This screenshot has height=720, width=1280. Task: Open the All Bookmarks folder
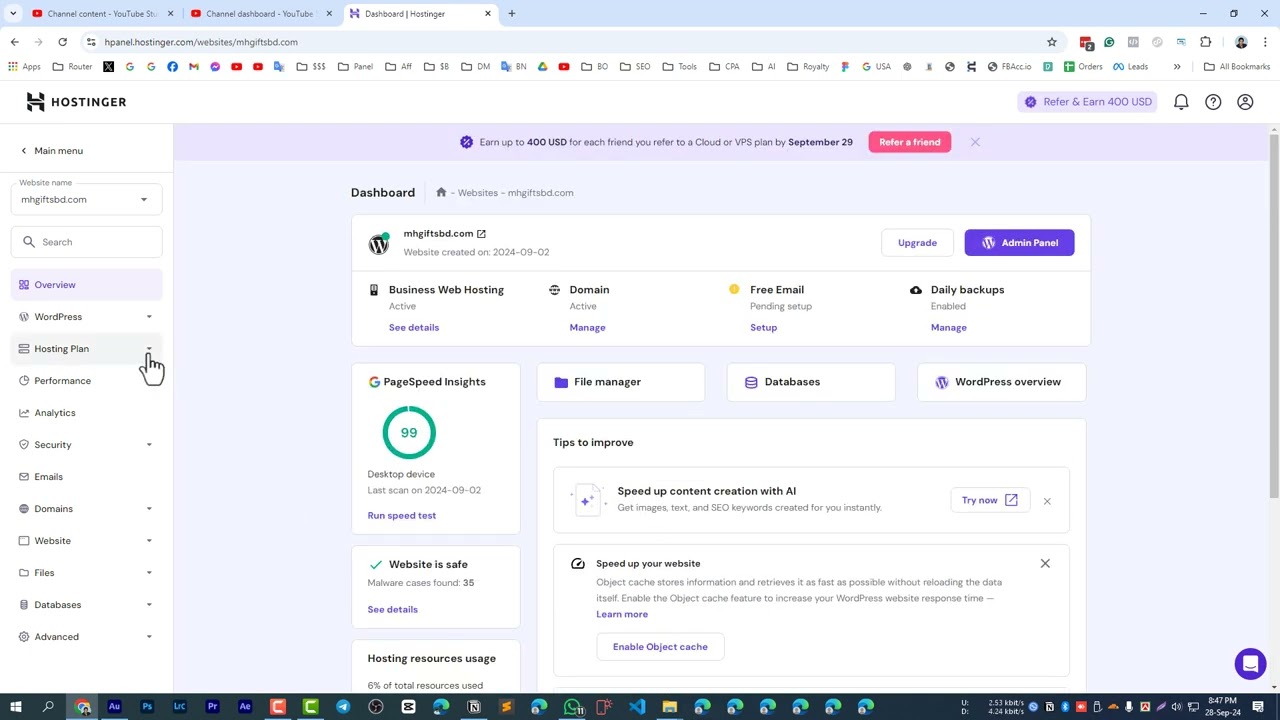click(x=1237, y=67)
